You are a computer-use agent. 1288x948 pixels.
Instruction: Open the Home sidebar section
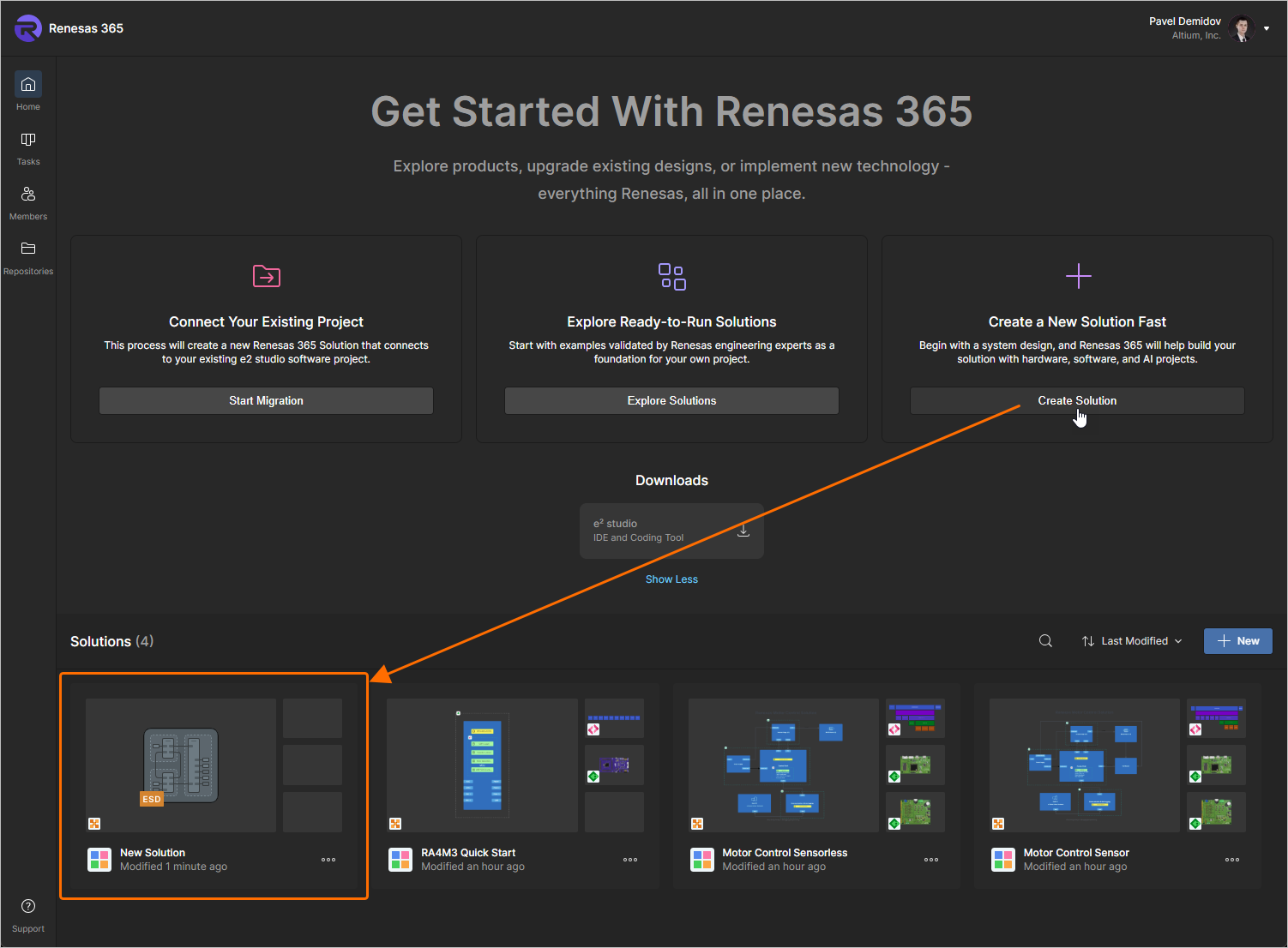pyautogui.click(x=28, y=92)
